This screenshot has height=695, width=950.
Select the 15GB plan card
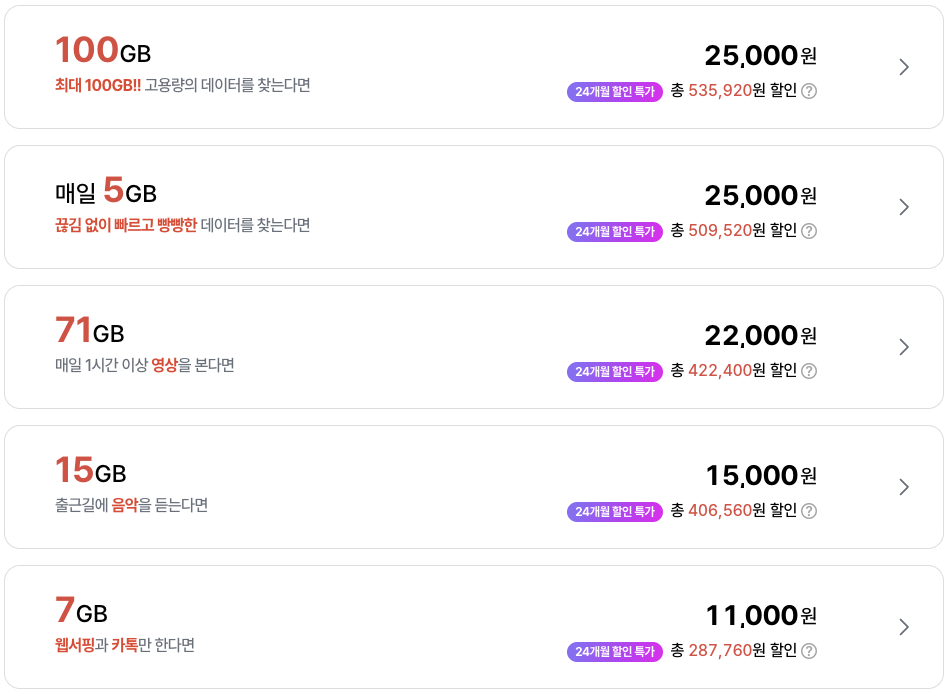click(475, 487)
